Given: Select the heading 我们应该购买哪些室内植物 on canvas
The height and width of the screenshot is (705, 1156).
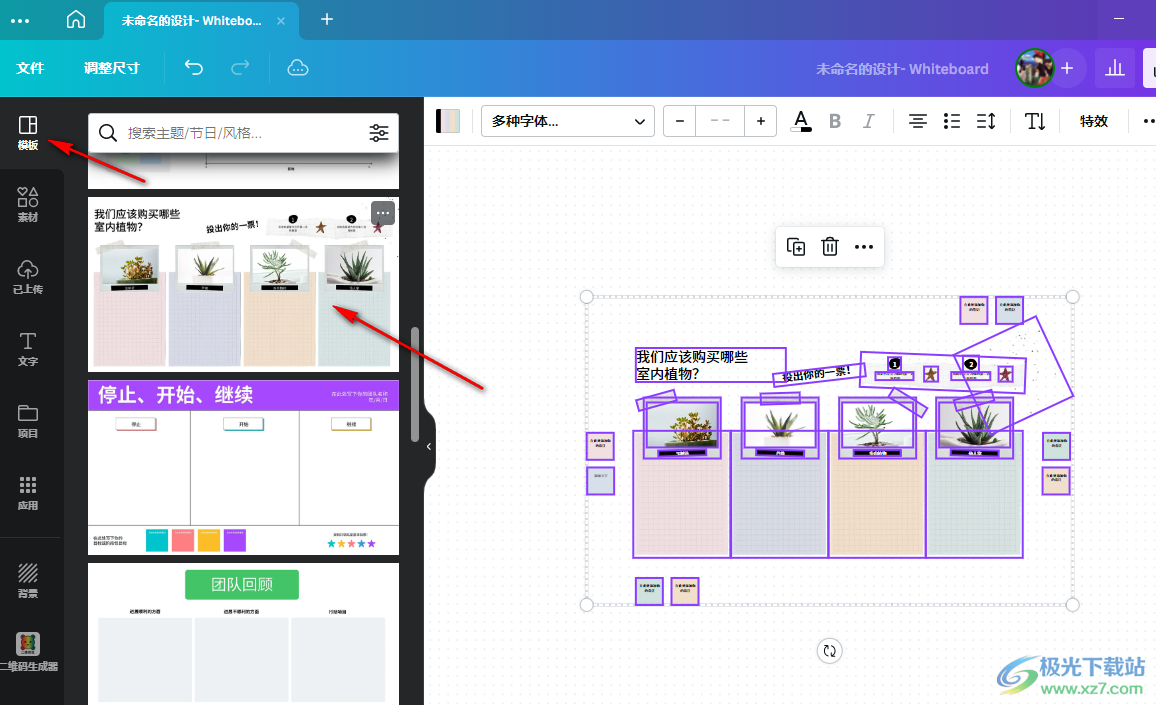Looking at the screenshot, I should [x=709, y=365].
